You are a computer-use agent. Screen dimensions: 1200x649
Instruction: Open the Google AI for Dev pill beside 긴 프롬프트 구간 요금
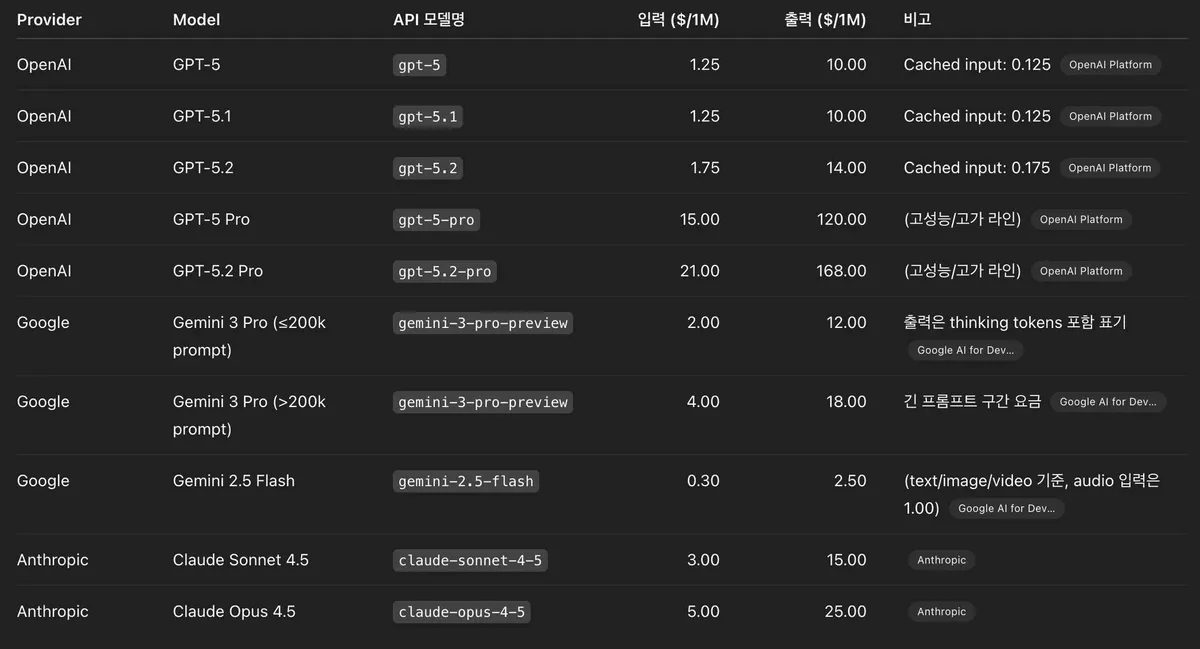coord(1108,401)
